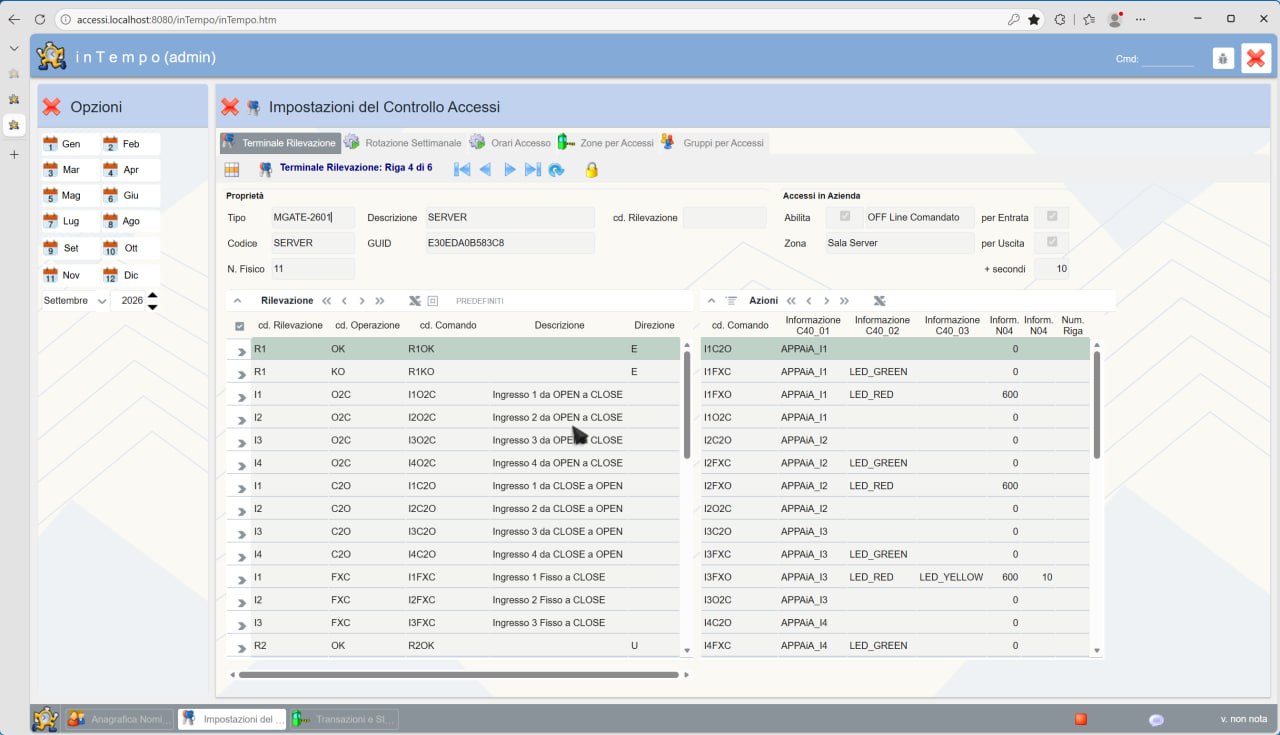Increase the year with the up arrow
Viewport: 1280px width, 735px height.
click(x=152, y=295)
